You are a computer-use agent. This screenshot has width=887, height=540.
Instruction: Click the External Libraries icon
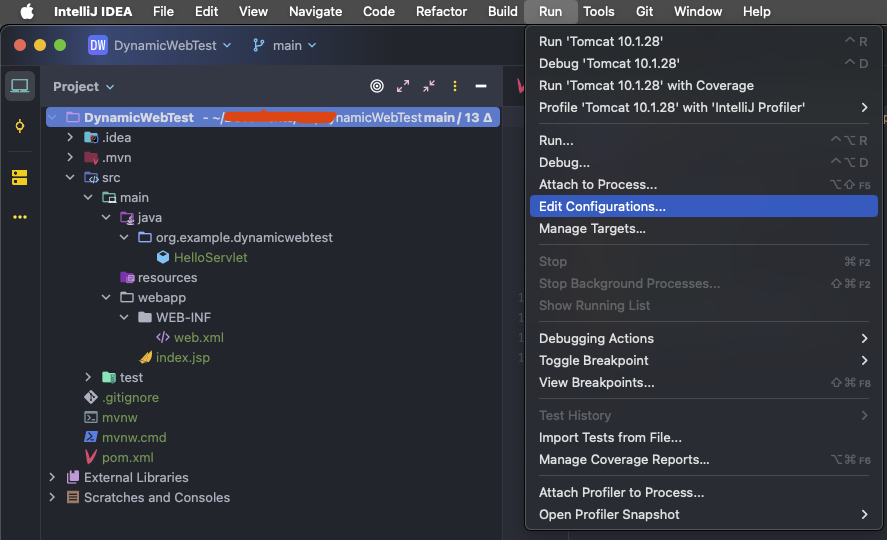73,477
